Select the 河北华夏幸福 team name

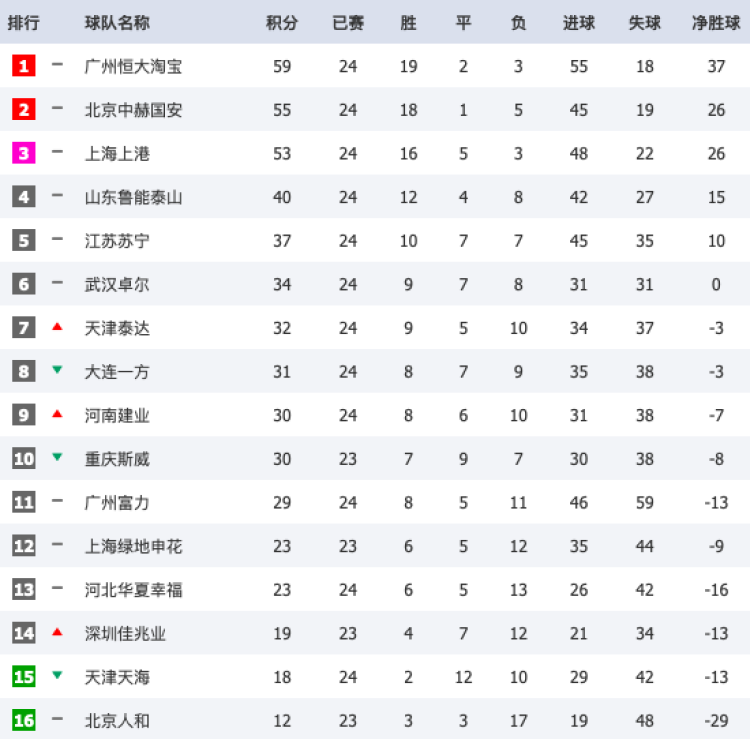coord(133,590)
